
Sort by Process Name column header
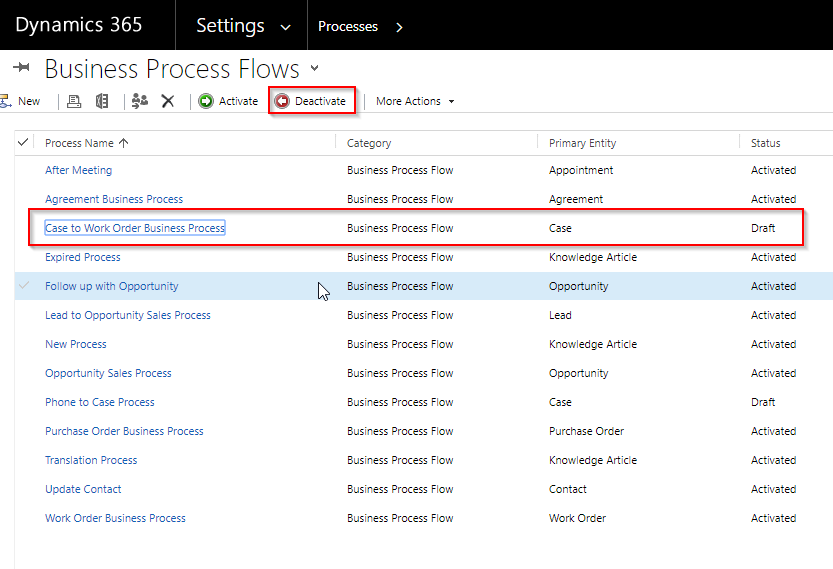click(x=79, y=143)
